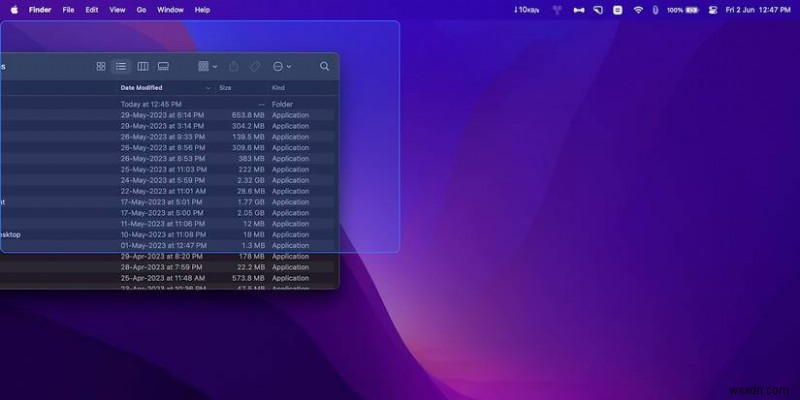This screenshot has height=400, width=800.
Task: Switch Finder to gallery view
Action: (163, 66)
